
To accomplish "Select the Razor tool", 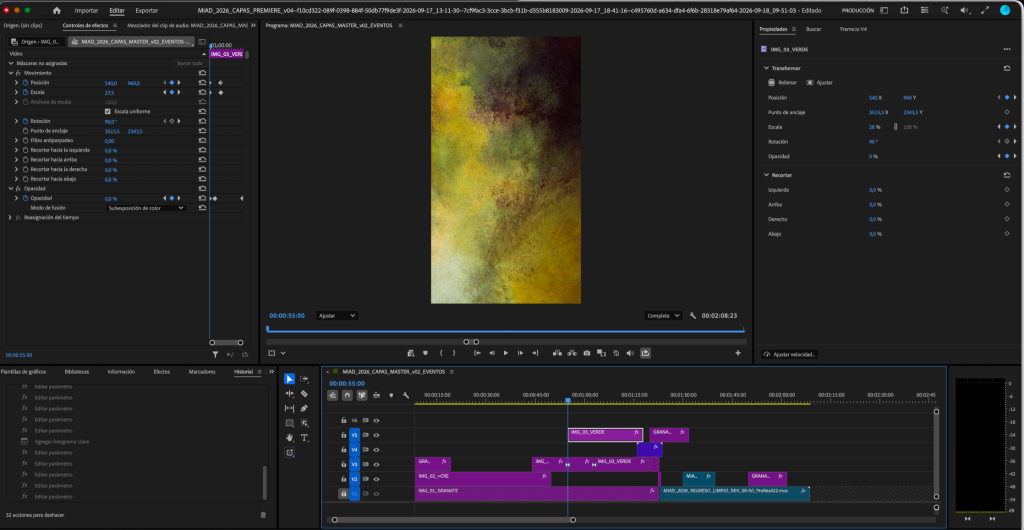I will click(304, 394).
